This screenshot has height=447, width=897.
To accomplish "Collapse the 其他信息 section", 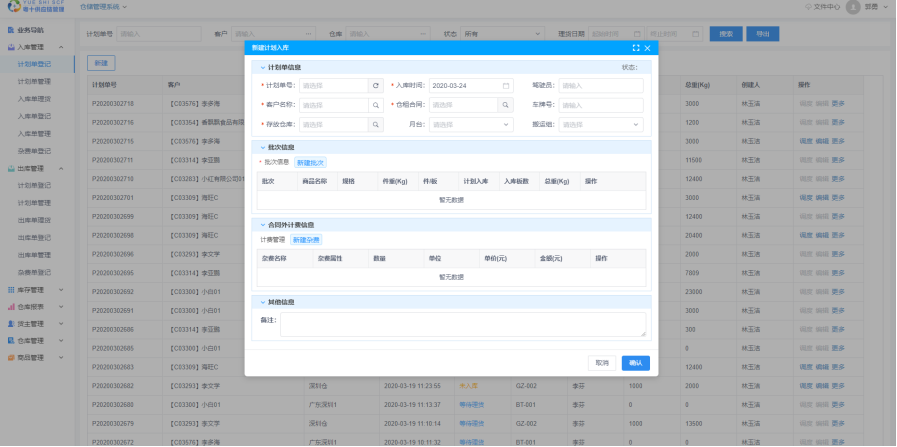I will point(263,302).
